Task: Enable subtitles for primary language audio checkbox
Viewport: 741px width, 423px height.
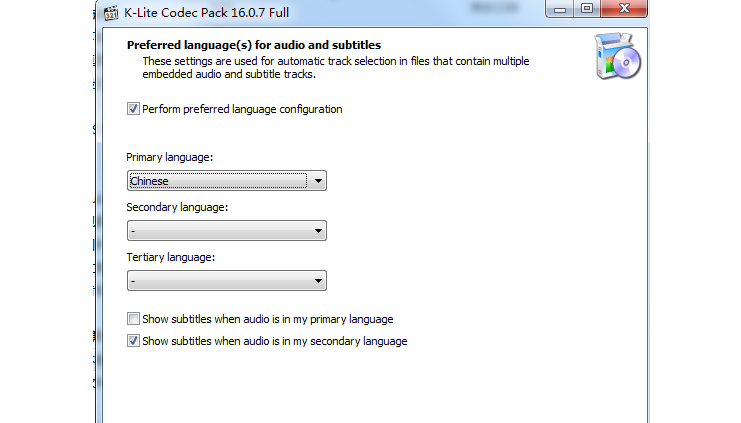Action: (x=133, y=319)
